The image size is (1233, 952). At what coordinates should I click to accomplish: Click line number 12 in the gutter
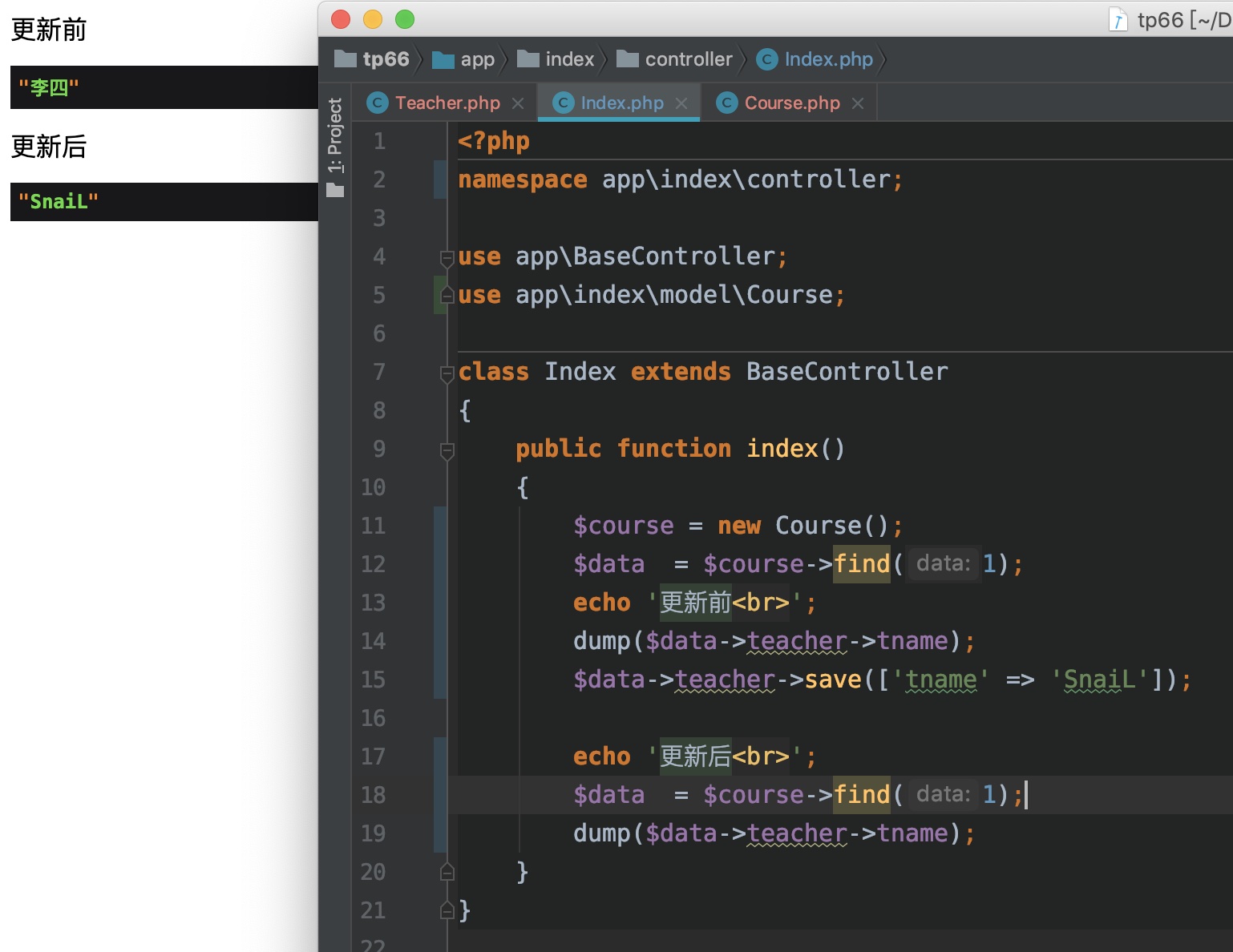[373, 564]
